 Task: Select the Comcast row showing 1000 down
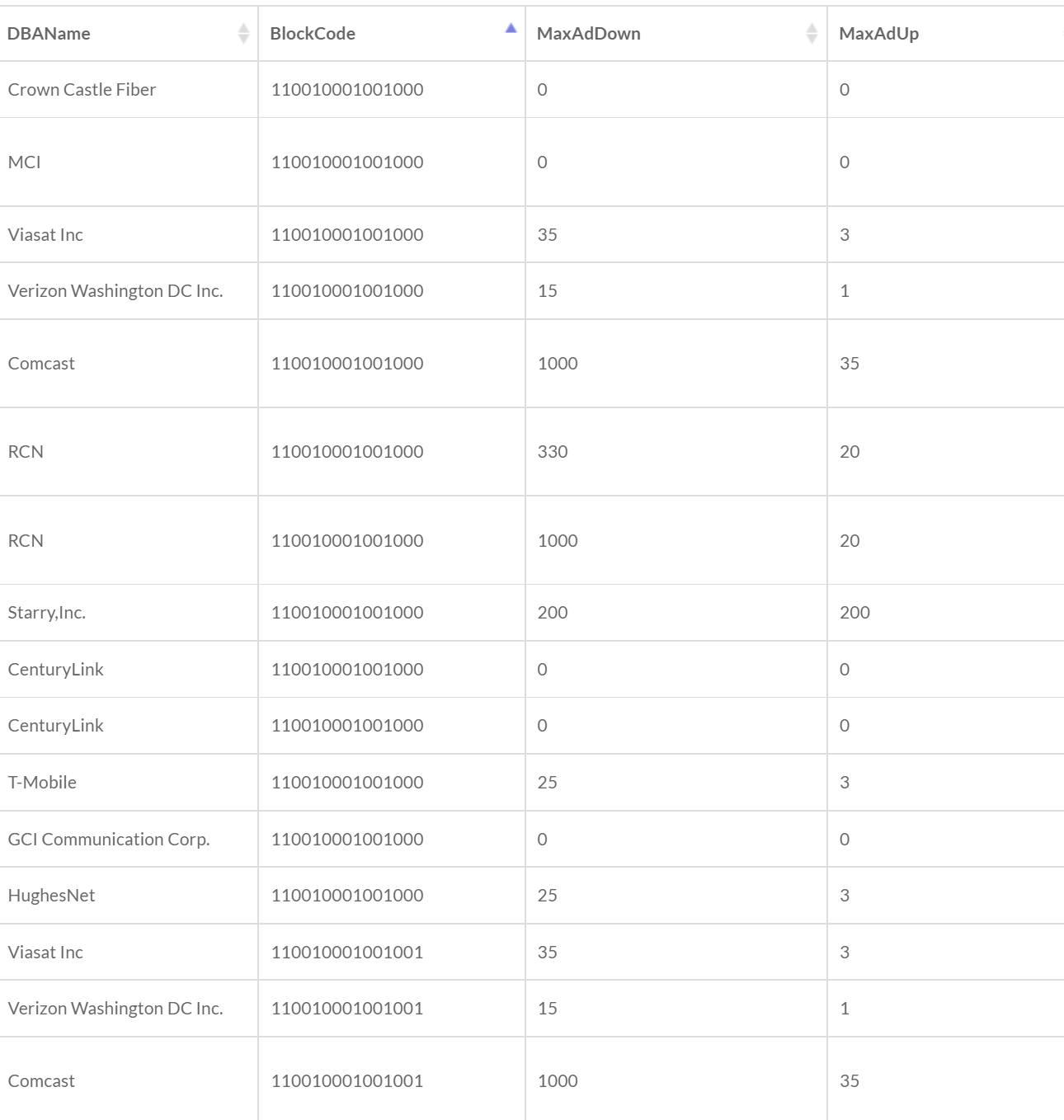41,363
